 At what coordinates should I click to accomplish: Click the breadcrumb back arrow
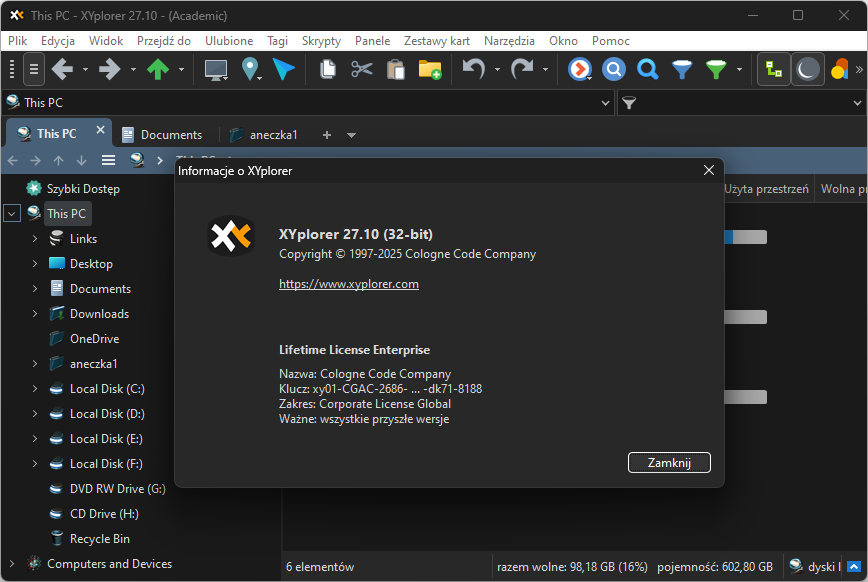[13, 161]
